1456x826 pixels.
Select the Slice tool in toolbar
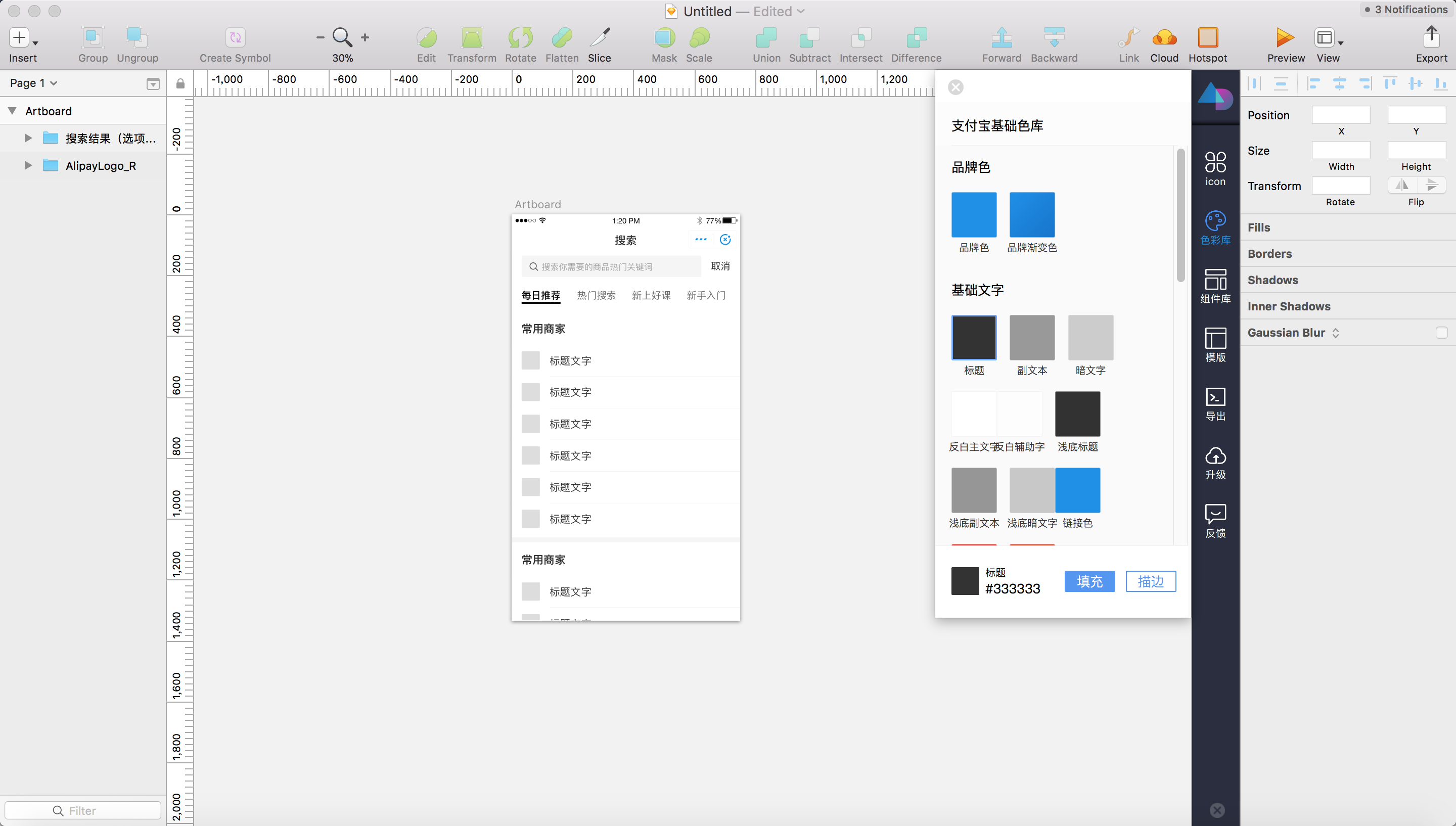[599, 38]
